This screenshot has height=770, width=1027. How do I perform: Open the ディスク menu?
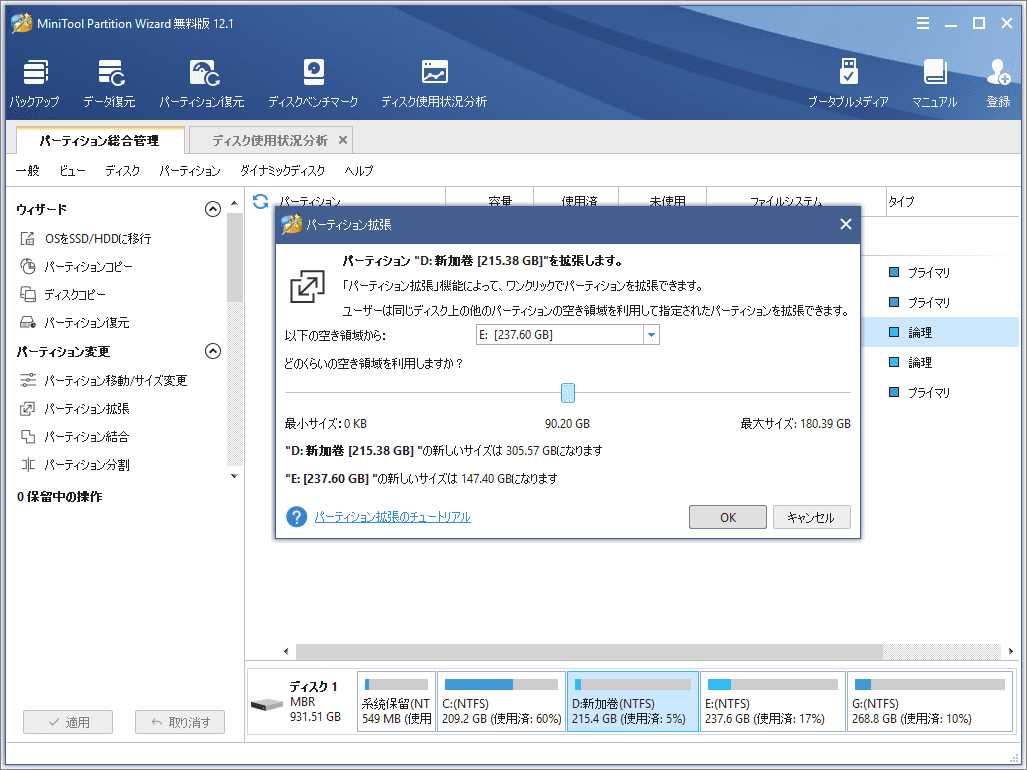[x=122, y=171]
